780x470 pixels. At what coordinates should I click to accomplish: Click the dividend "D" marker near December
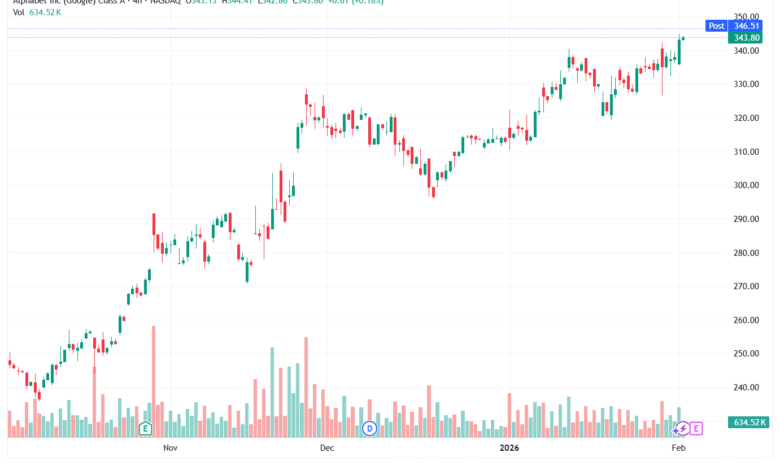point(369,428)
